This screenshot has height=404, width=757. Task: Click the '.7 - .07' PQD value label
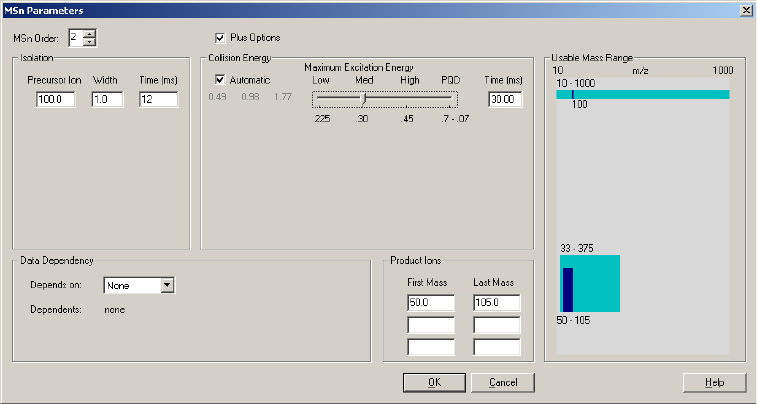pyautogui.click(x=455, y=119)
